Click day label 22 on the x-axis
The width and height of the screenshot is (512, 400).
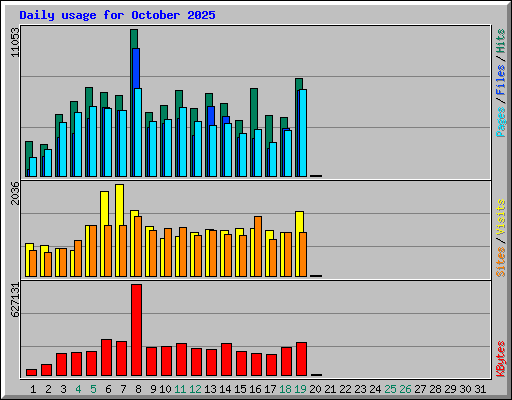[x=345, y=389]
